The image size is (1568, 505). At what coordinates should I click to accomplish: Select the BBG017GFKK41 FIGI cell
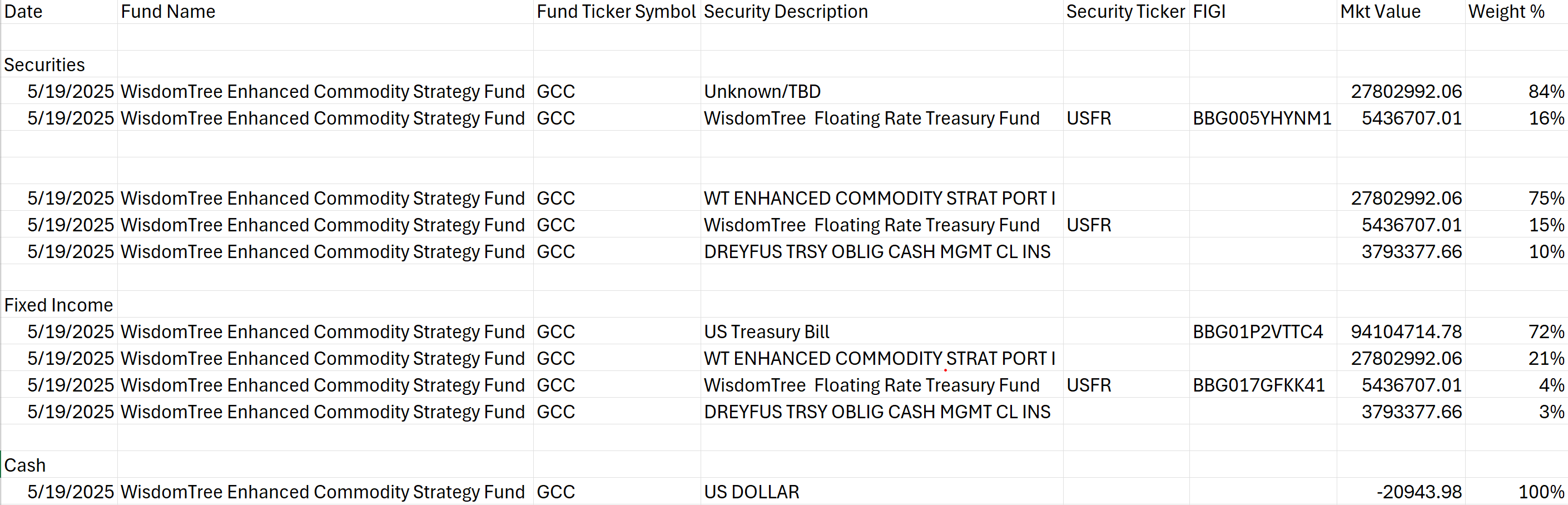1262,384
